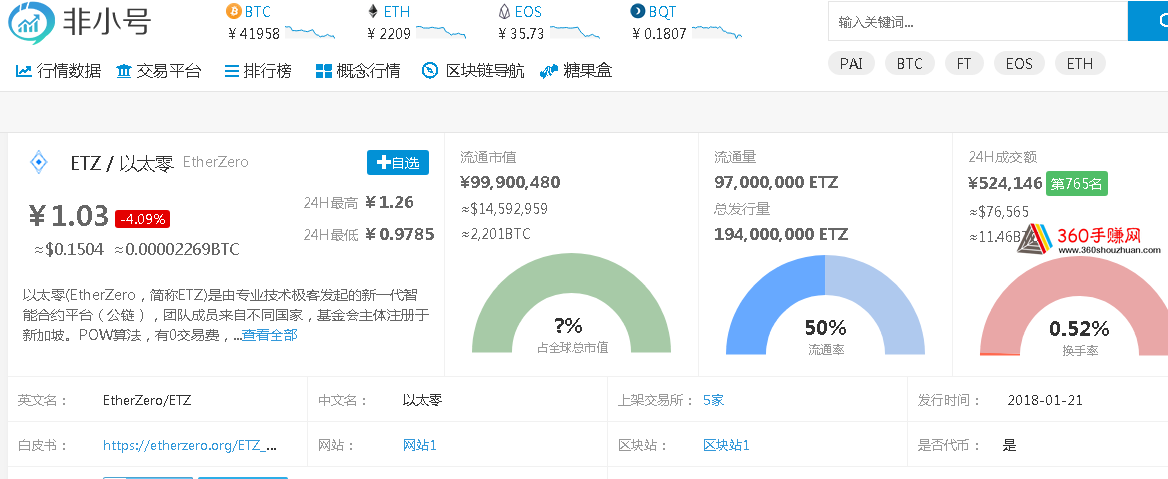Click the BQT ticker icon
This screenshot has width=1168, height=479.
638,11
